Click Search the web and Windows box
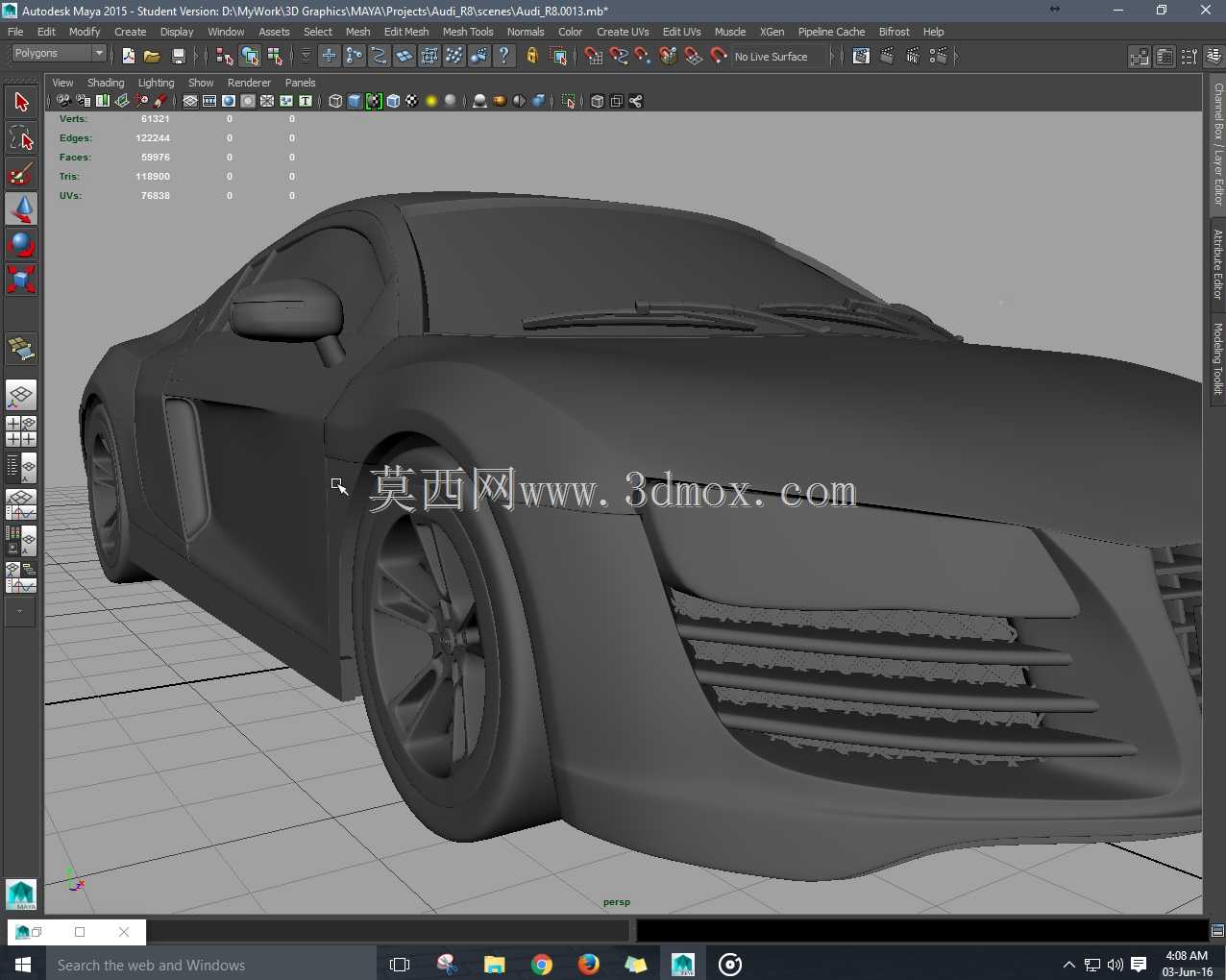 [211, 965]
